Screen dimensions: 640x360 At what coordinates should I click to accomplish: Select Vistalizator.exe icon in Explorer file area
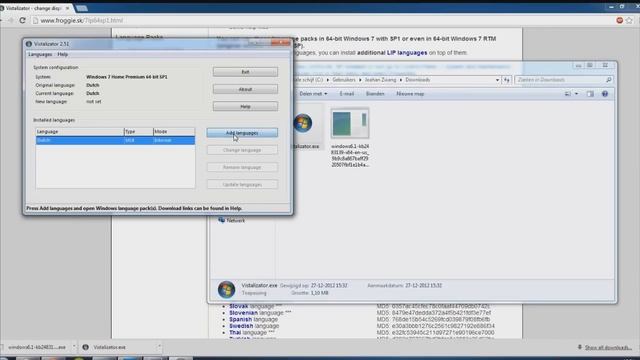tap(303, 123)
